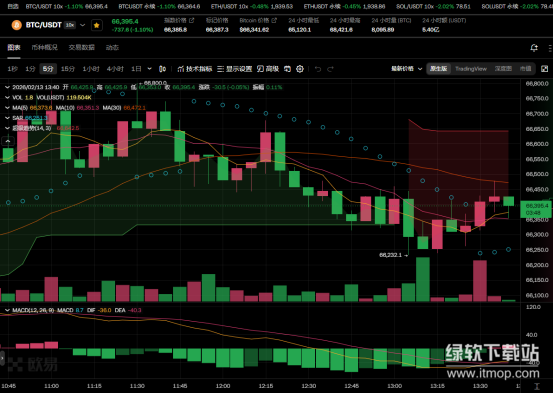554x393 pixels.
Task: Switch chart to 原生版 mode
Action: [x=438, y=69]
